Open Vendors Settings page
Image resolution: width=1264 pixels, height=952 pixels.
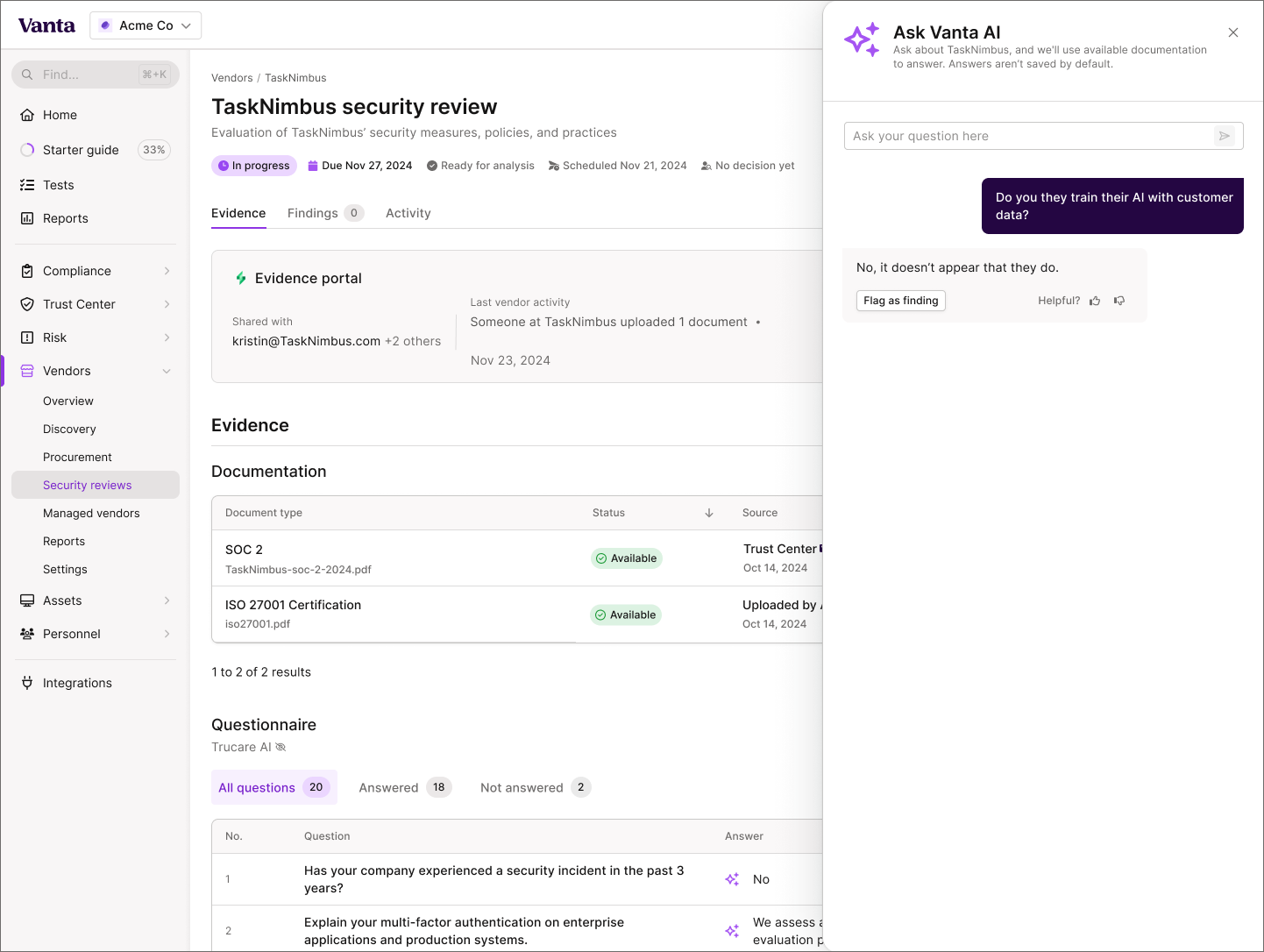[65, 569]
